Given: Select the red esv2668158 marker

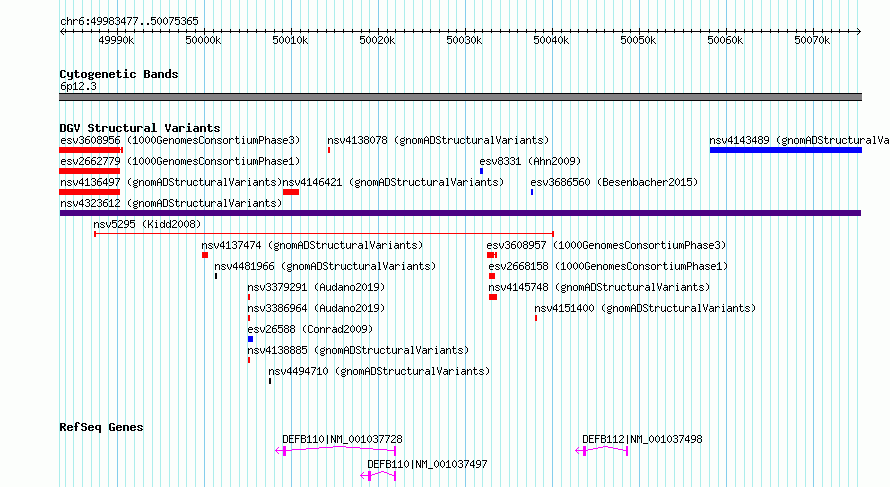Looking at the screenshot, I should point(492,276).
